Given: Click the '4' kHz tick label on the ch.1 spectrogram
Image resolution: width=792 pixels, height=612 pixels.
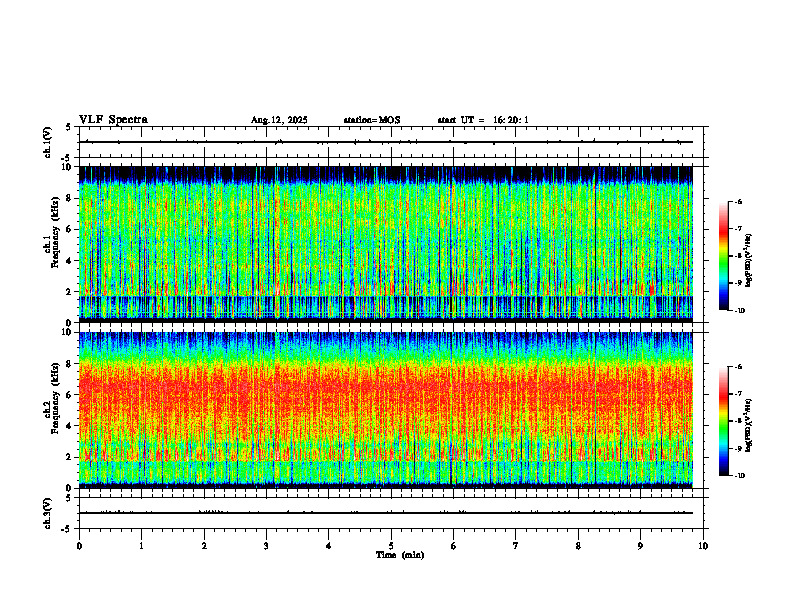Looking at the screenshot, I should coord(69,261).
